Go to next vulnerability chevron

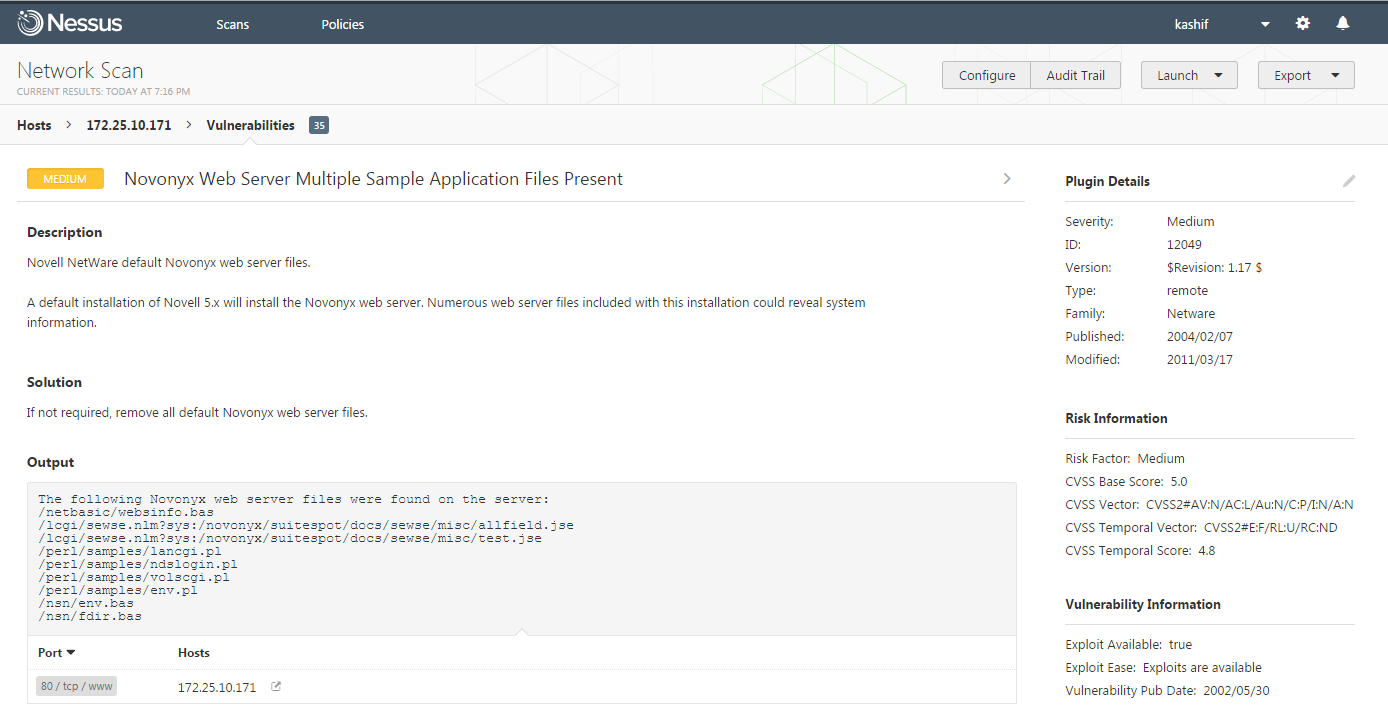click(x=1007, y=179)
